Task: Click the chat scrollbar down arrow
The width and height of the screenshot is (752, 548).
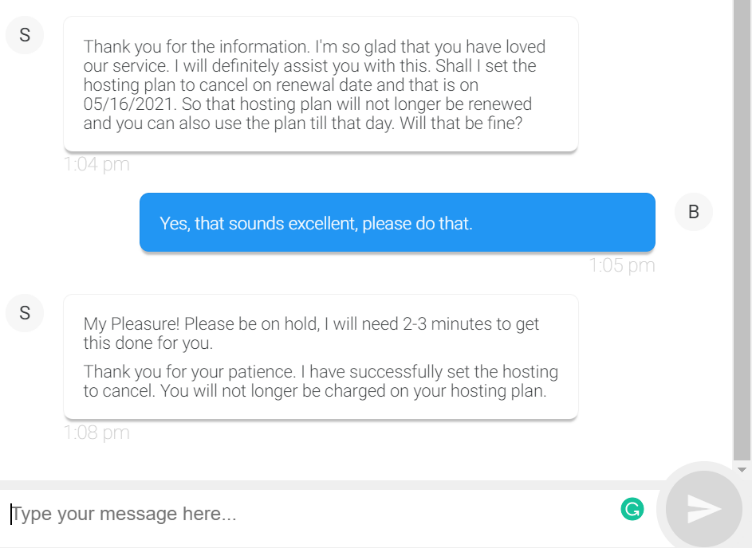Action: point(742,468)
